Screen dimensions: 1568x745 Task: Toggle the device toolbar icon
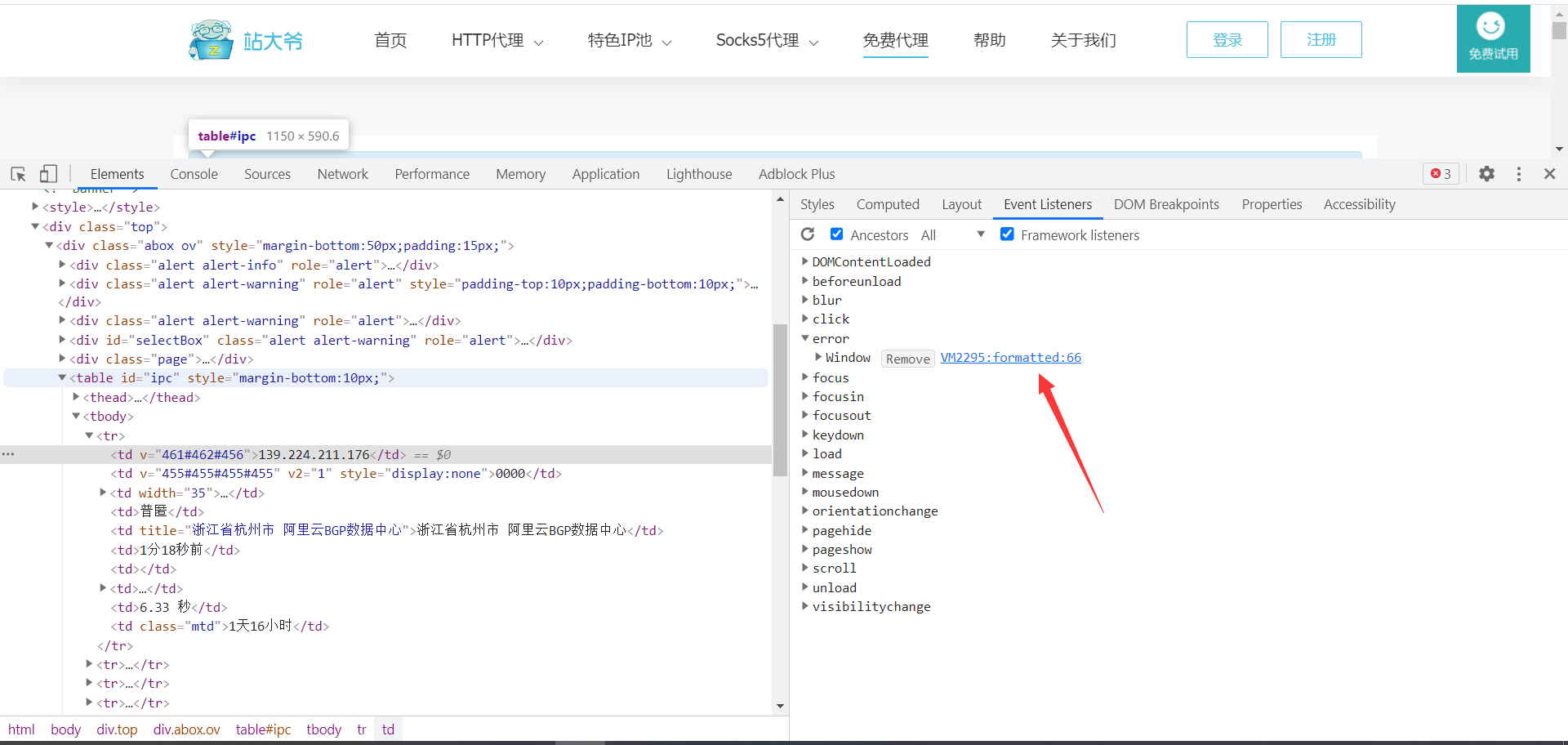[48, 174]
